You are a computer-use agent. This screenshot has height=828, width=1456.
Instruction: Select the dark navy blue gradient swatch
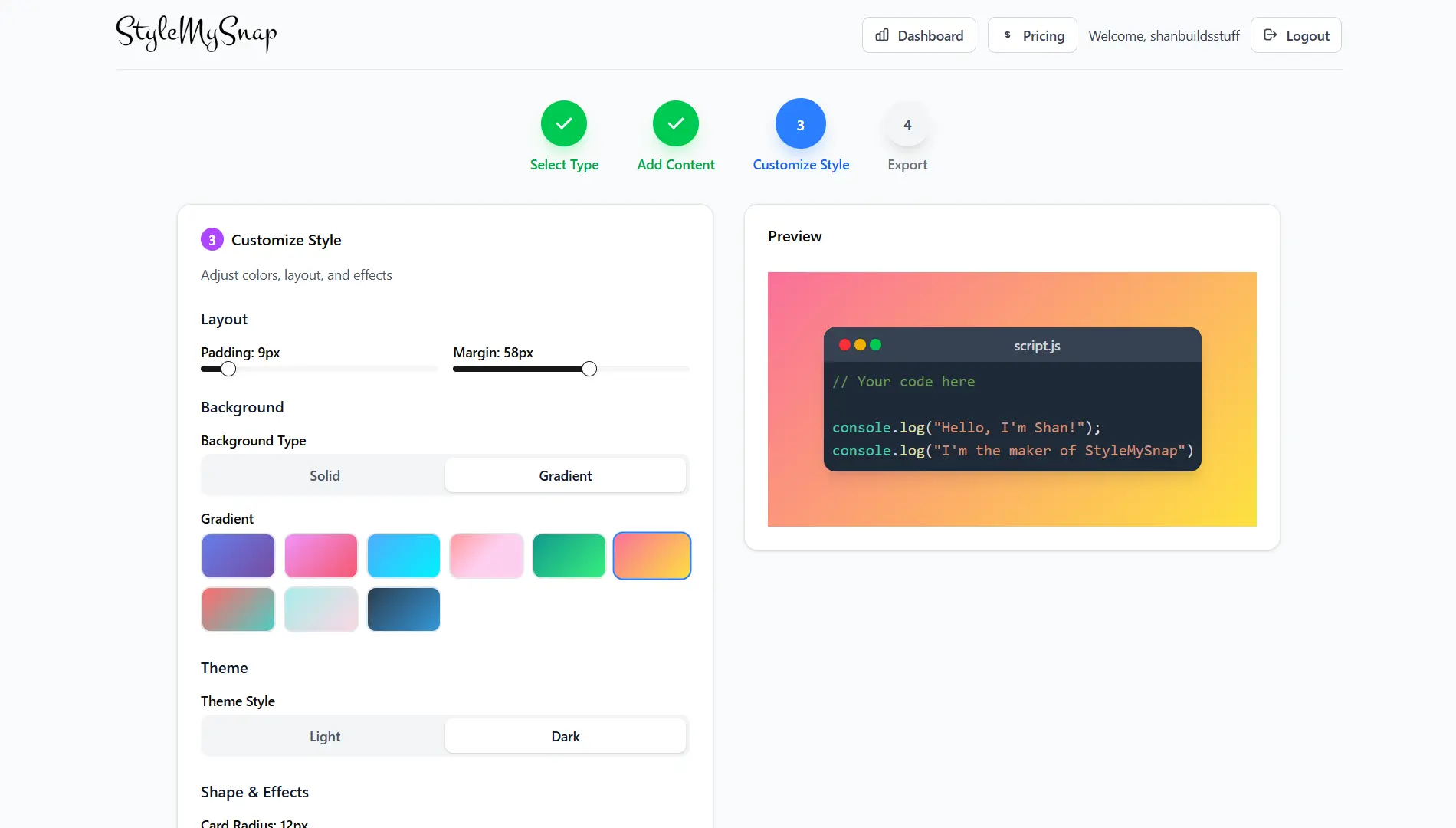[404, 609]
